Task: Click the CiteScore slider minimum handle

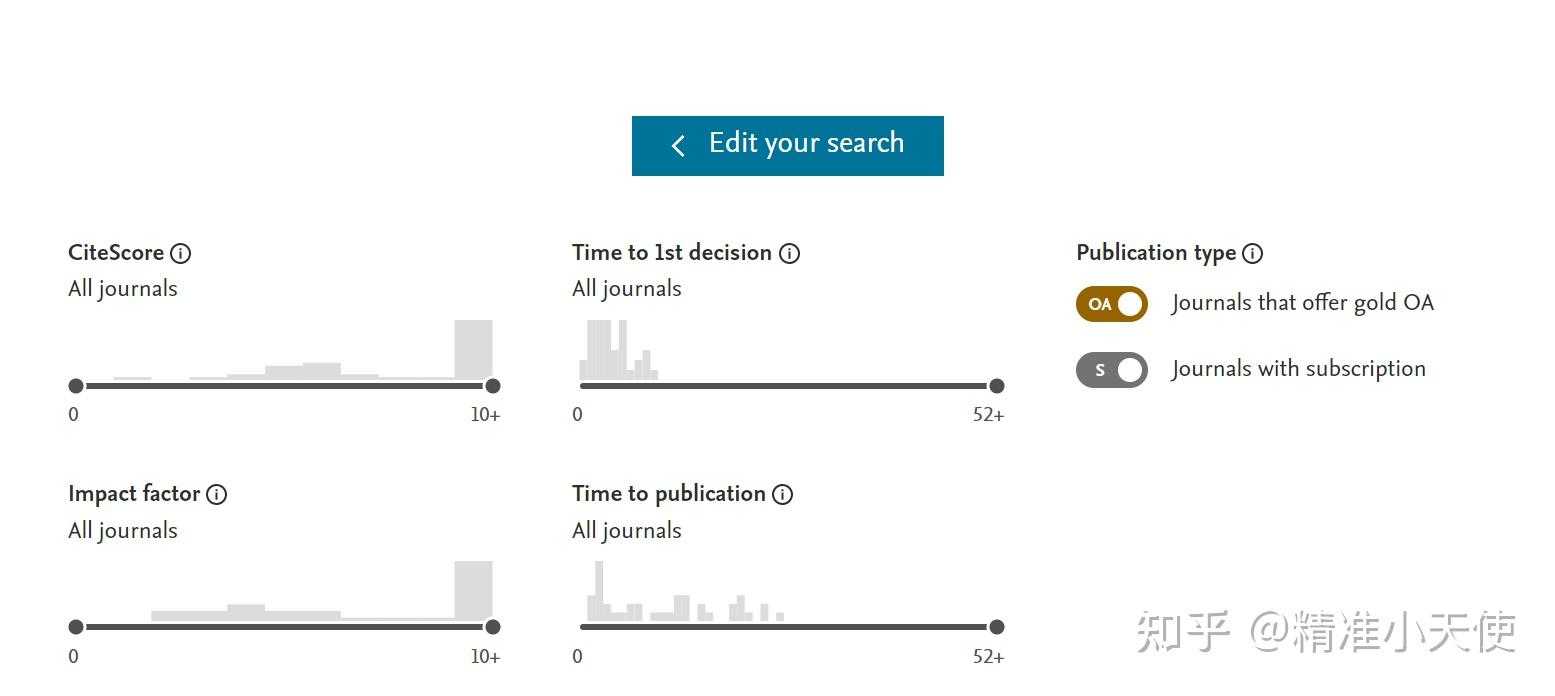Action: 76,386
